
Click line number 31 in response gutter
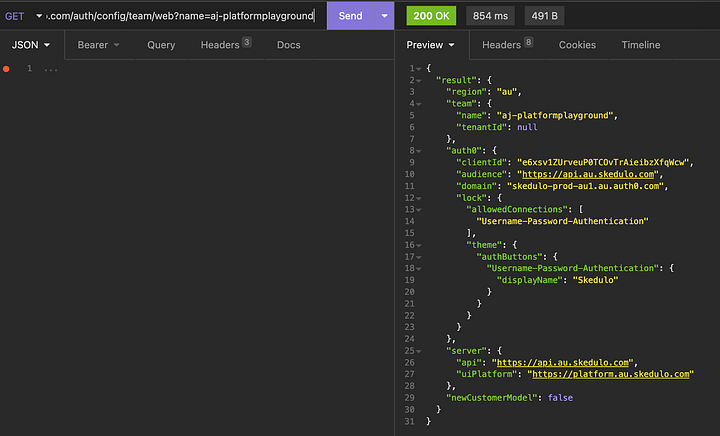pos(409,421)
